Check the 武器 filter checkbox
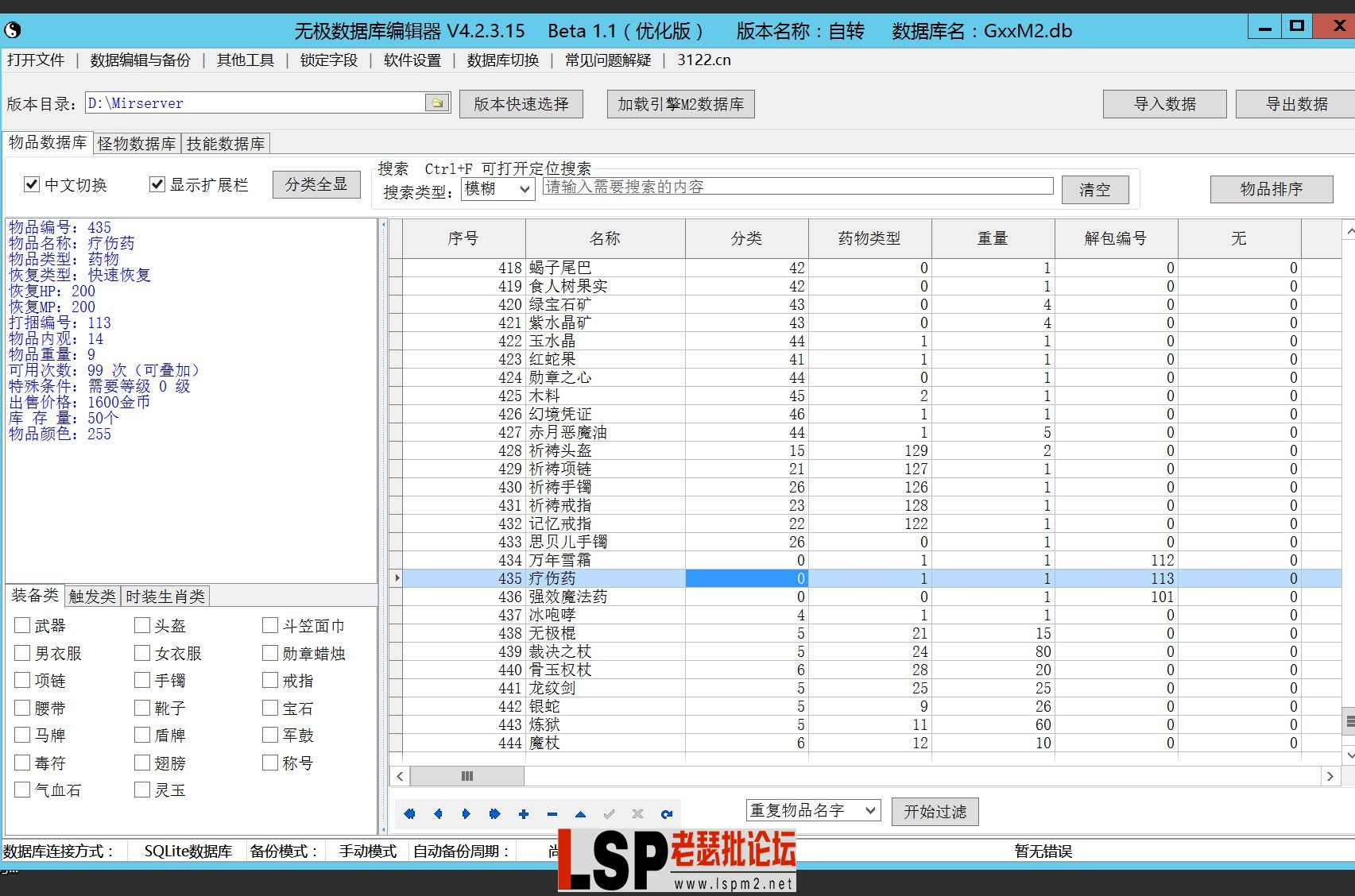Screen dimensions: 1355x896 pos(21,625)
